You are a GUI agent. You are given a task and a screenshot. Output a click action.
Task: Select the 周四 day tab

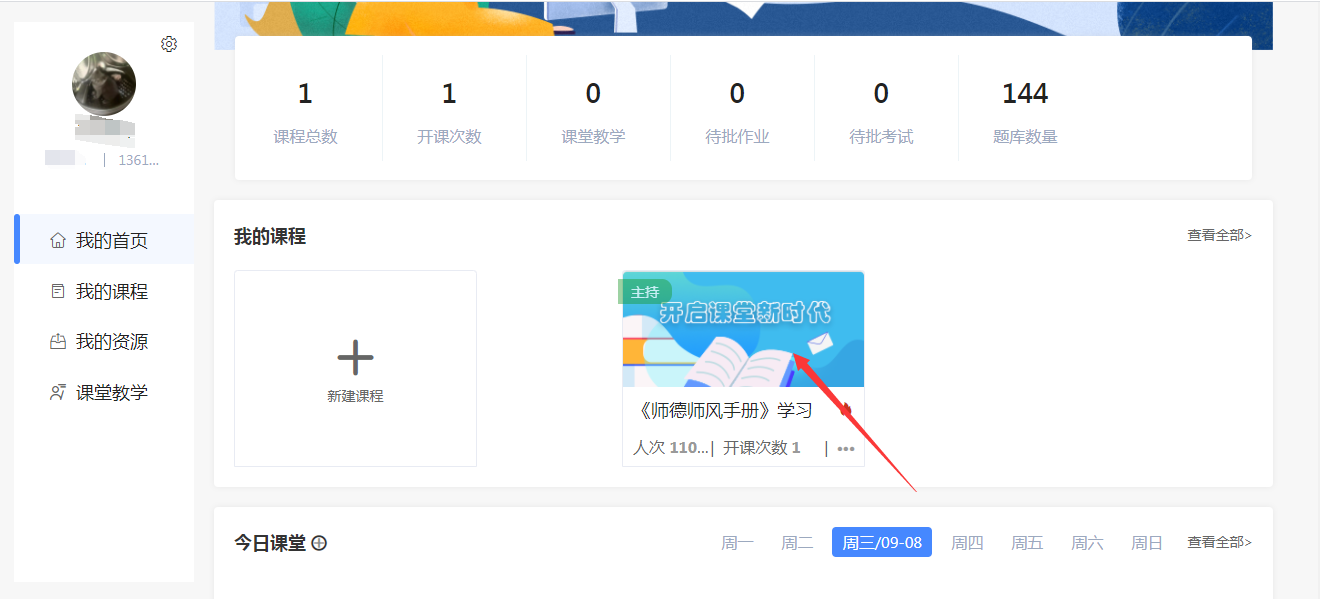[x=967, y=543]
